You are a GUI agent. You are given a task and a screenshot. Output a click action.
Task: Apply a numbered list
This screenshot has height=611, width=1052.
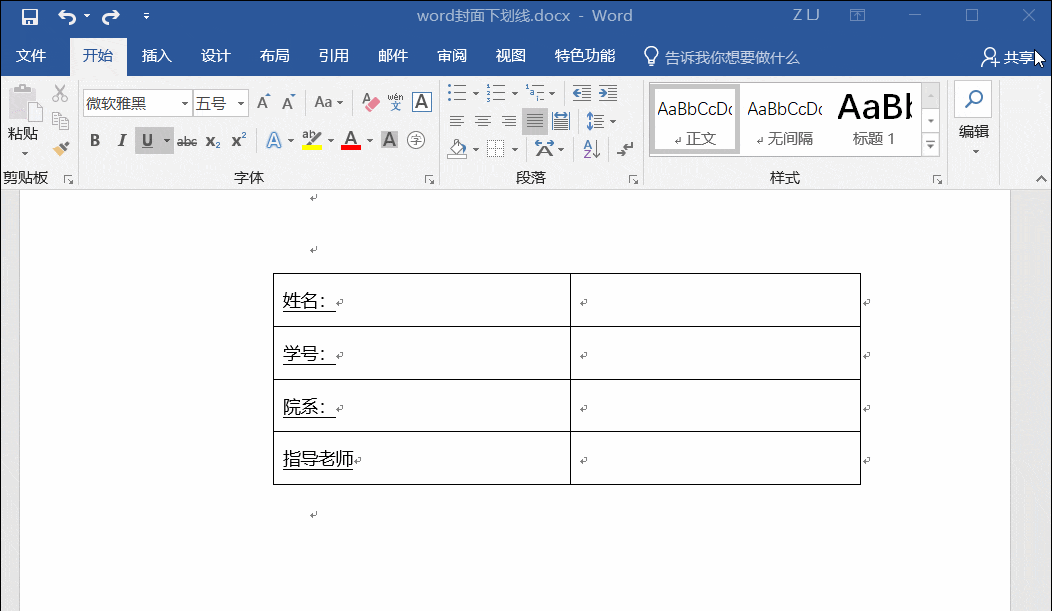tap(496, 93)
